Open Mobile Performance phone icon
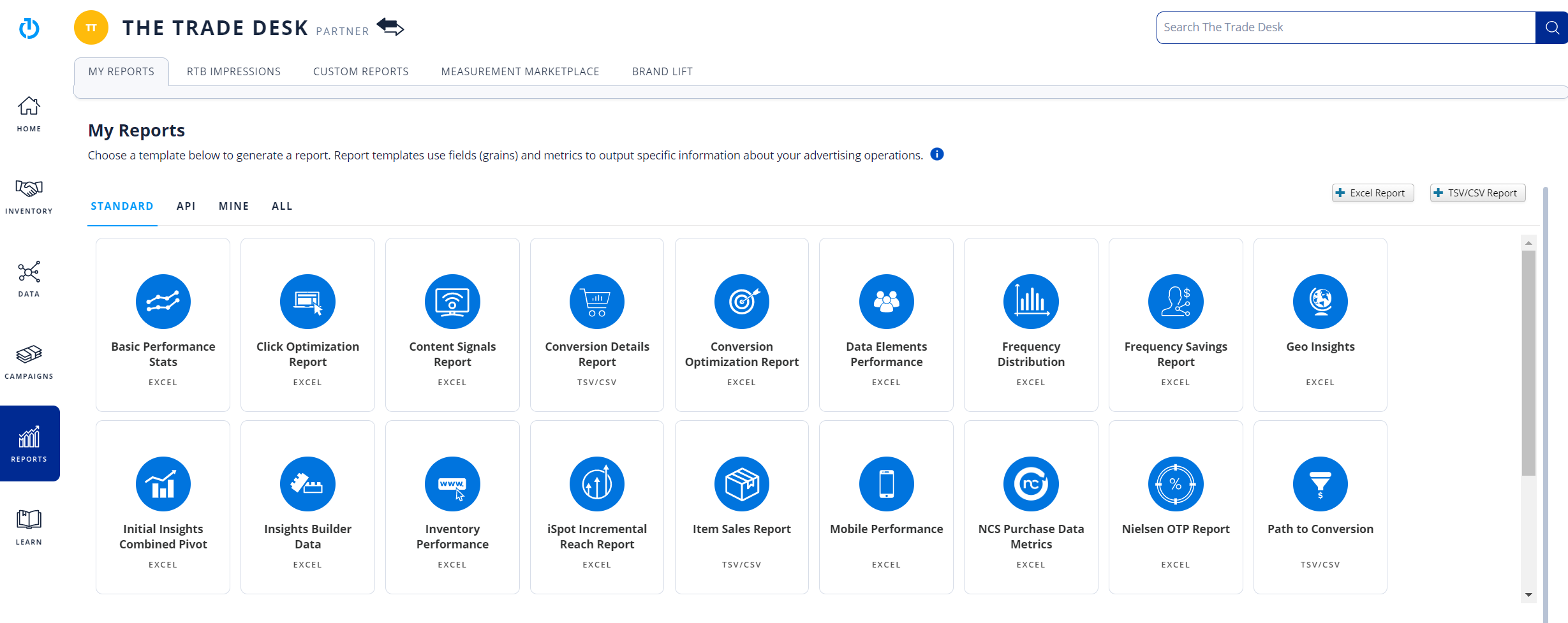The height and width of the screenshot is (623, 1568). (x=887, y=484)
